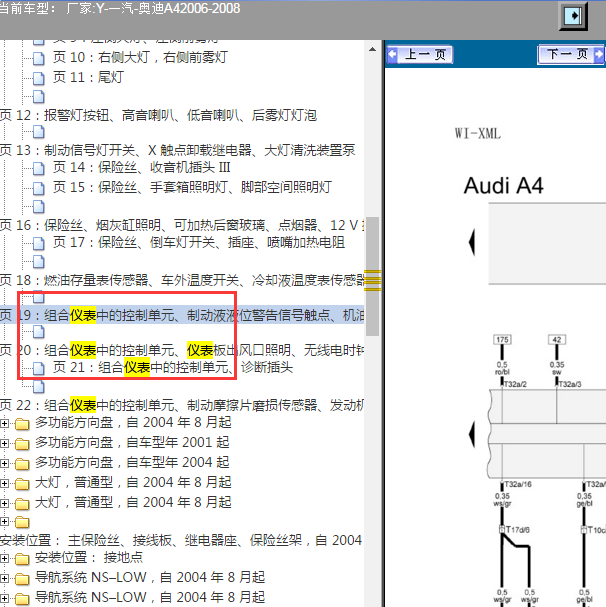This screenshot has height=607, width=606.
Task: Open 页 11：尾灯 entry
Action: pyautogui.click(x=88, y=77)
